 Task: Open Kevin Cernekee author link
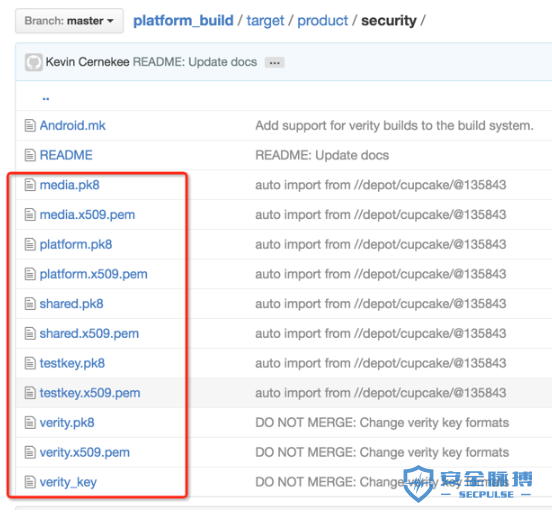87,62
